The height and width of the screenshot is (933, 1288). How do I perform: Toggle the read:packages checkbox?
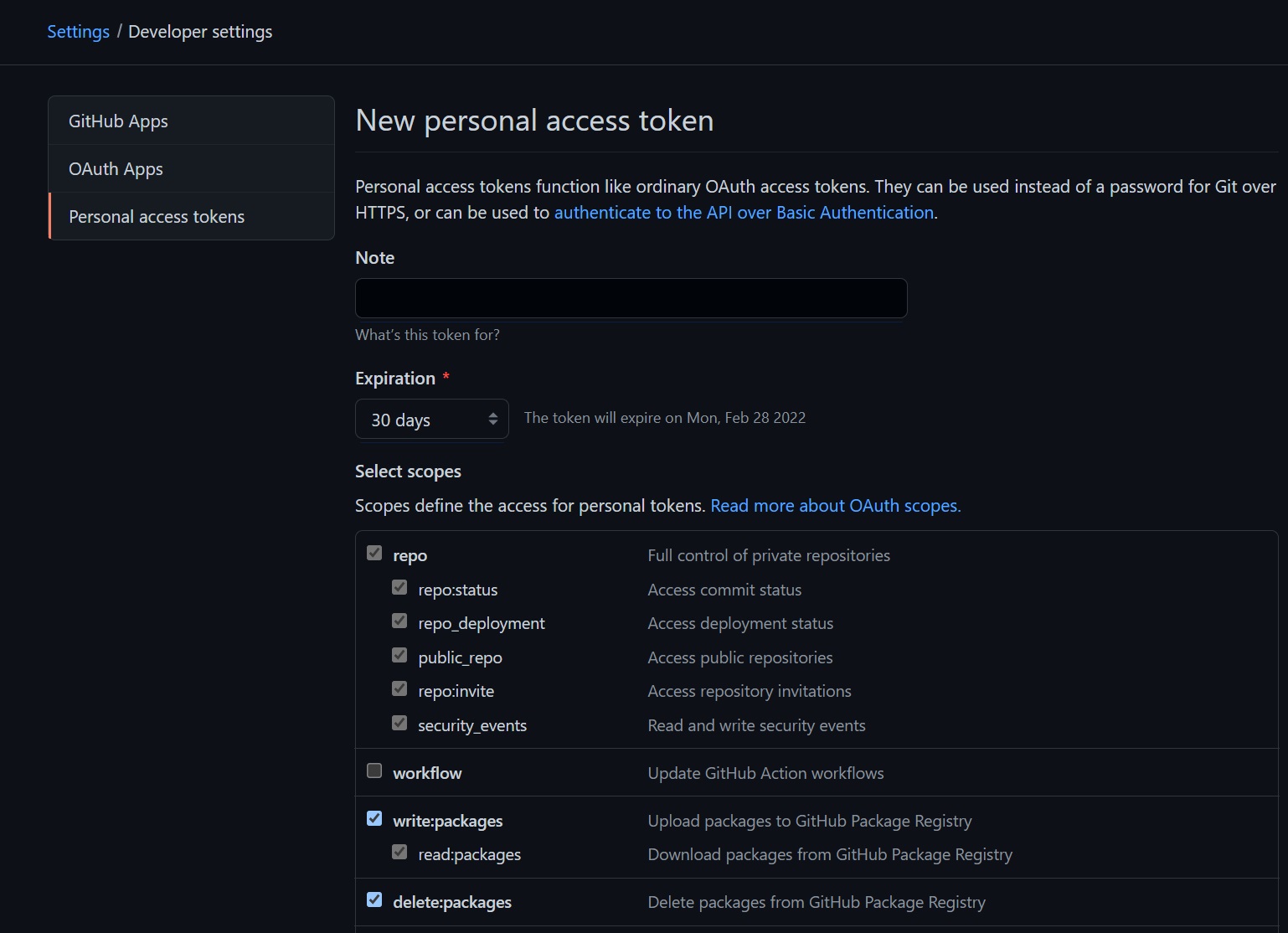[x=399, y=853]
